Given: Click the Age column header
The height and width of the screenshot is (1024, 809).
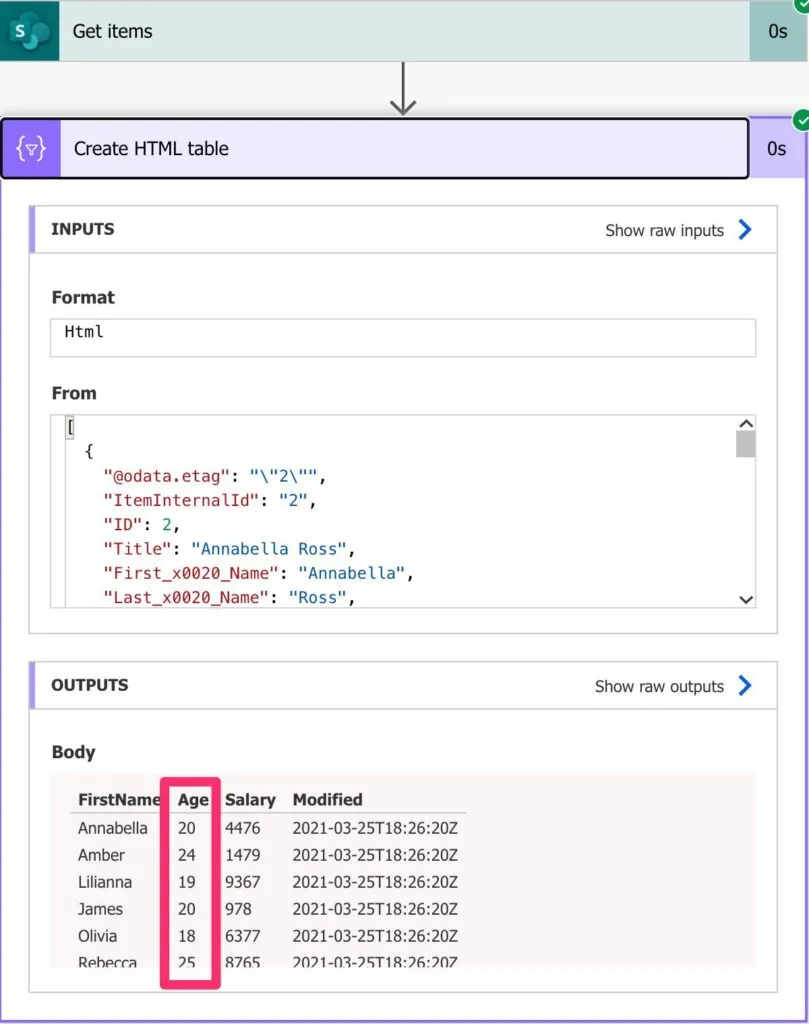Looking at the screenshot, I should tap(193, 799).
